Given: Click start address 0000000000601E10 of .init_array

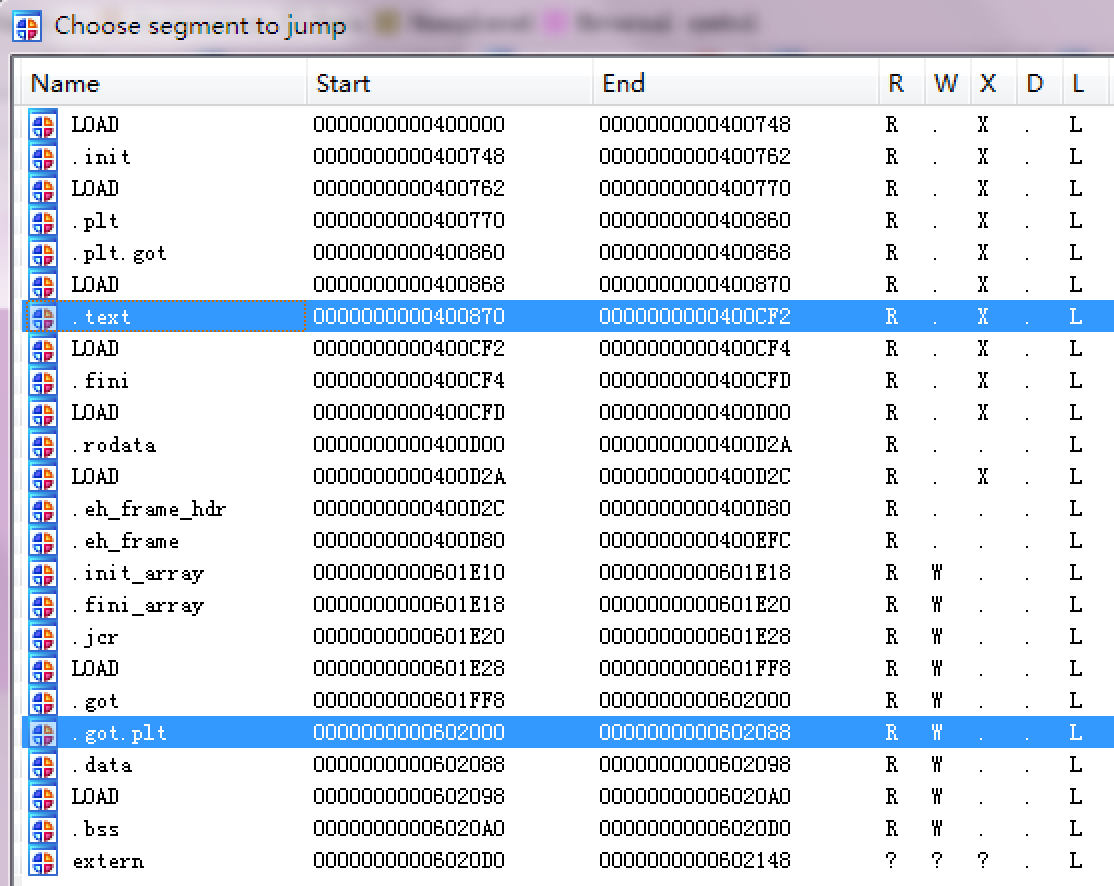Looking at the screenshot, I should [409, 572].
